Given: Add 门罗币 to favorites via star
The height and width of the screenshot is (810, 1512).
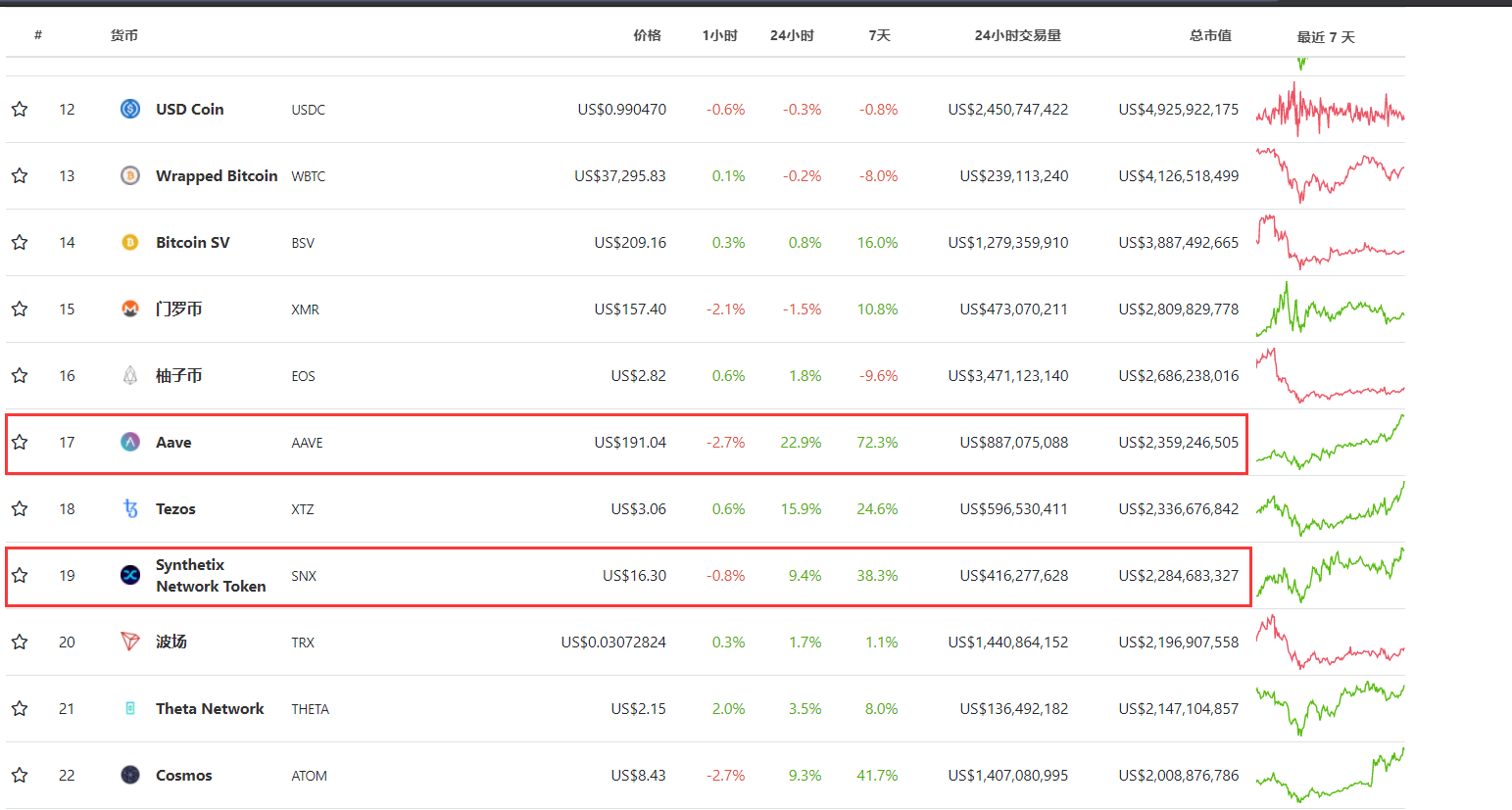Looking at the screenshot, I should tap(20, 309).
